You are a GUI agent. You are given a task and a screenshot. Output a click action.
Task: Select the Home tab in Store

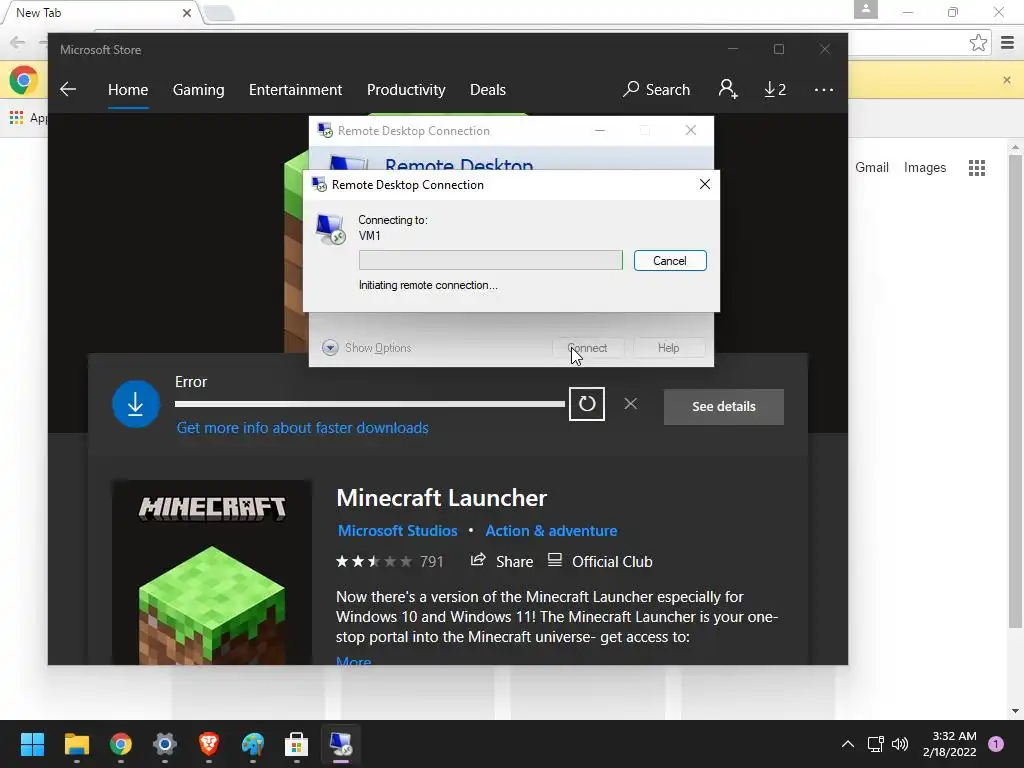click(128, 89)
